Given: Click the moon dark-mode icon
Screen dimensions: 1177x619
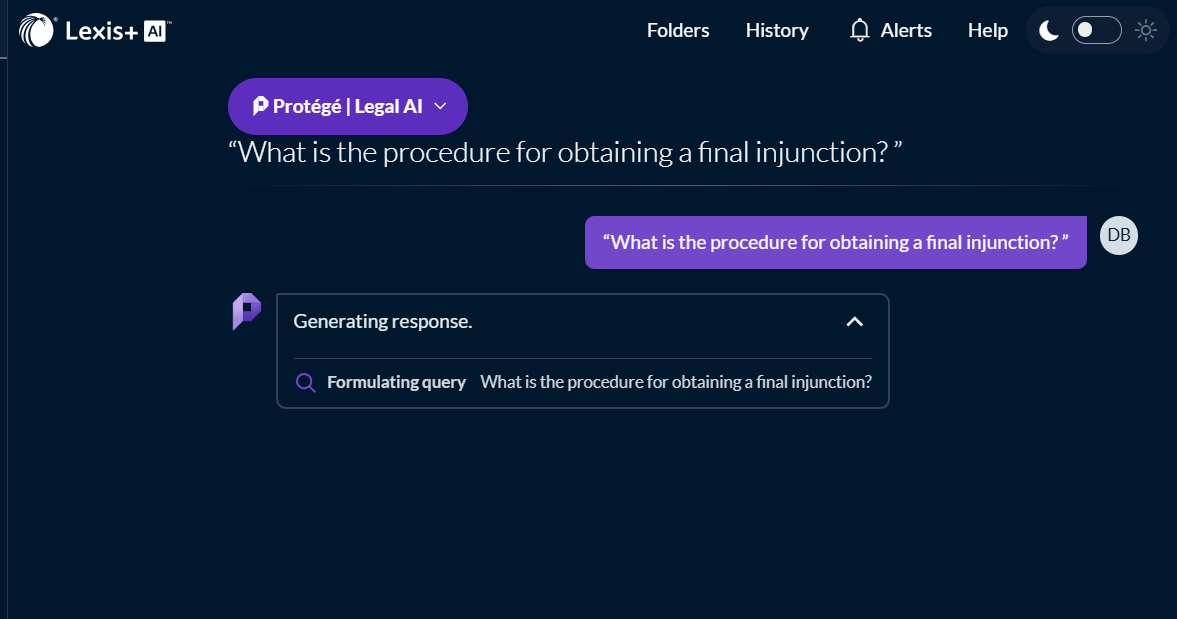Looking at the screenshot, I should coord(1048,31).
